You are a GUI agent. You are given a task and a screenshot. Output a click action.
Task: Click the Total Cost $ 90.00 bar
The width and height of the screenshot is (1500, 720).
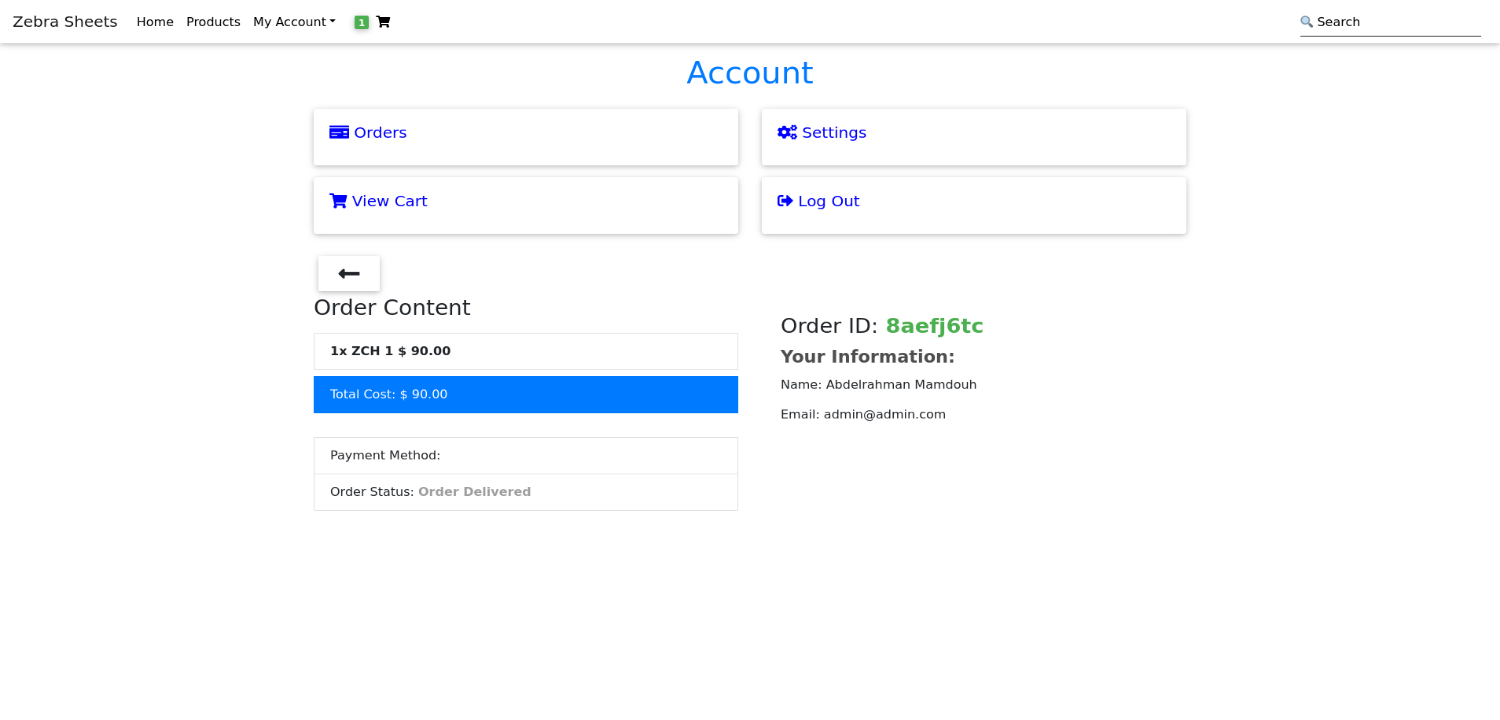(x=526, y=394)
